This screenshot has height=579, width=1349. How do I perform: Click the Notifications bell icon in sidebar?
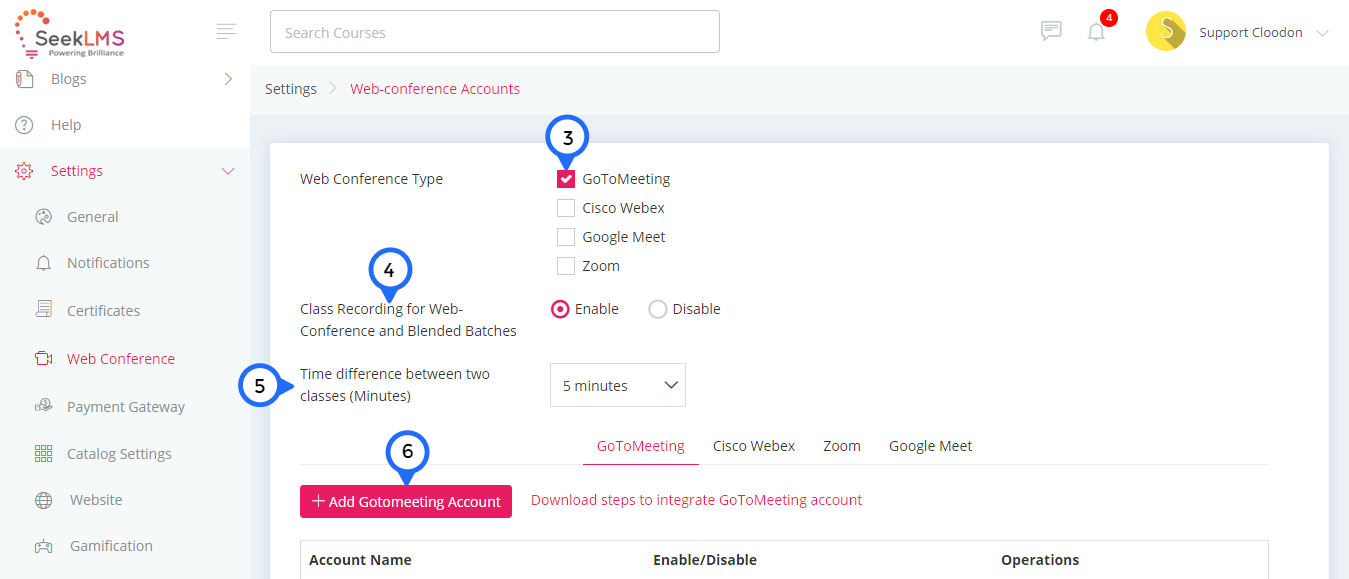tap(43, 263)
